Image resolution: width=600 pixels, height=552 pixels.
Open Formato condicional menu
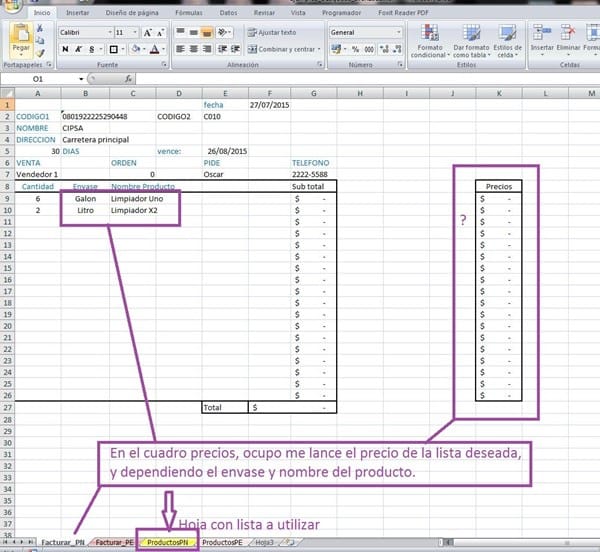pyautogui.click(x=430, y=41)
